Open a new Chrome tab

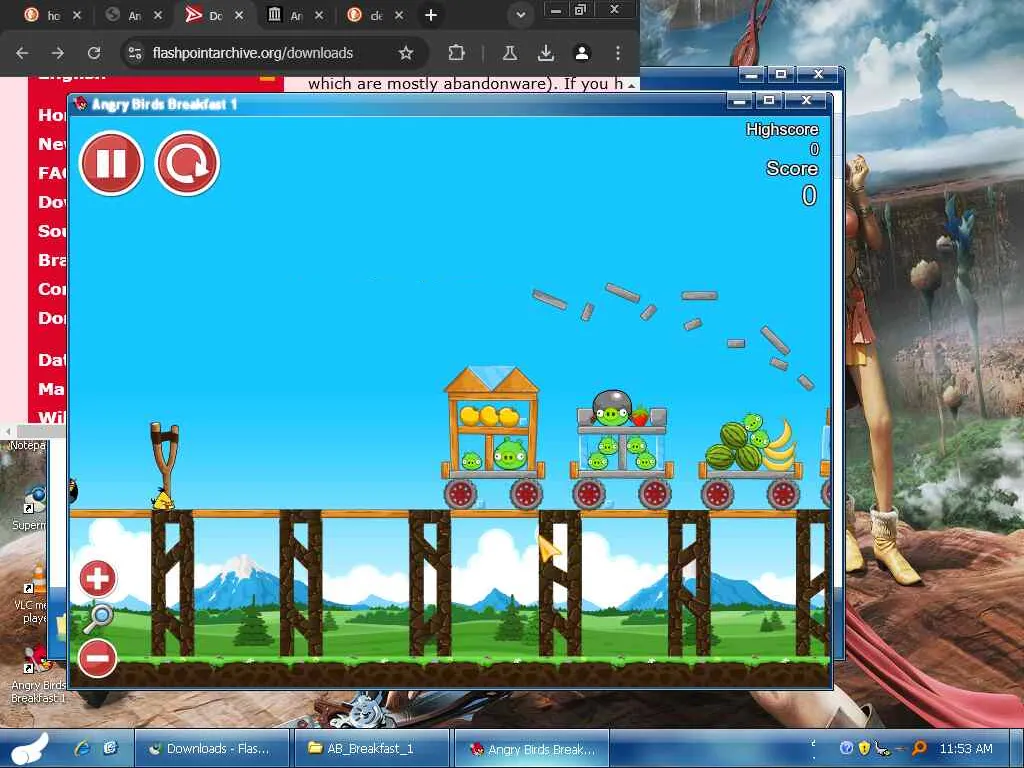(x=431, y=15)
